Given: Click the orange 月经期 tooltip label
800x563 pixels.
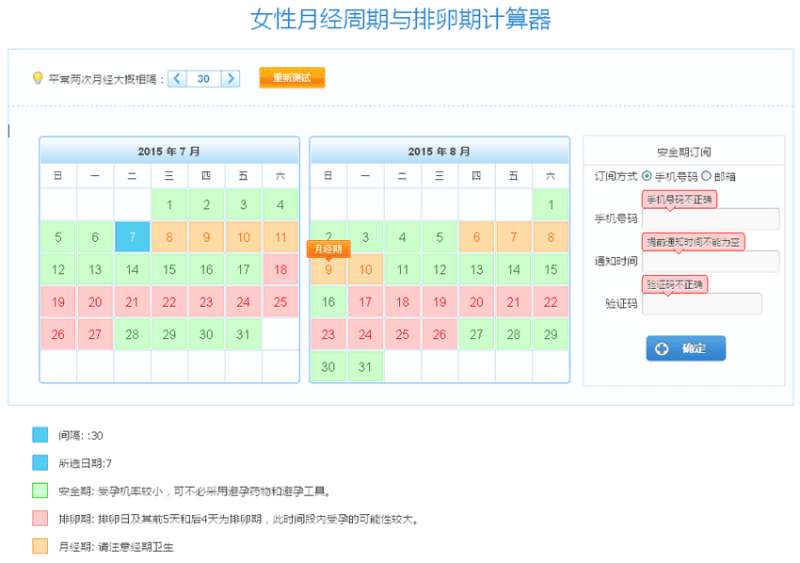Looking at the screenshot, I should coord(328,248).
